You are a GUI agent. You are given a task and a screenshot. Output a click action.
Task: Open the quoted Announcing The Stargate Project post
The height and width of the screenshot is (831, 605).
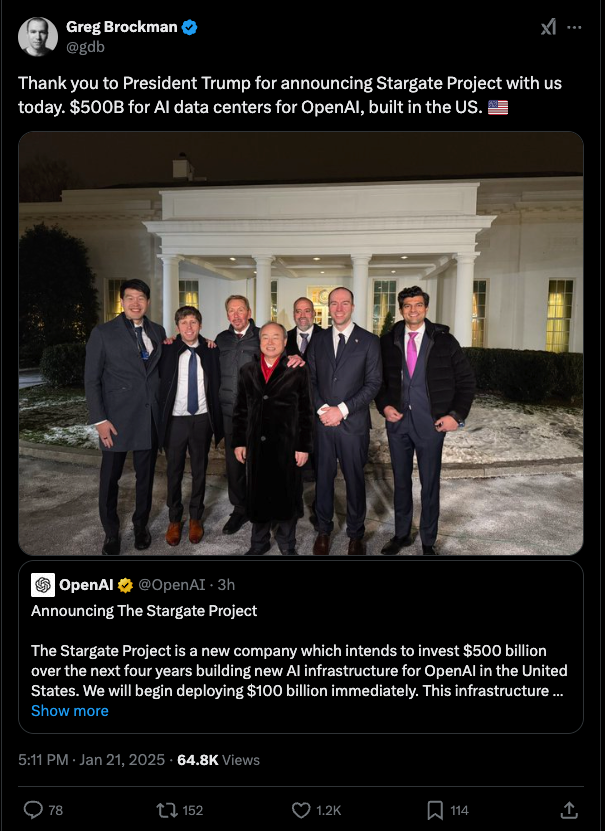pyautogui.click(x=301, y=647)
